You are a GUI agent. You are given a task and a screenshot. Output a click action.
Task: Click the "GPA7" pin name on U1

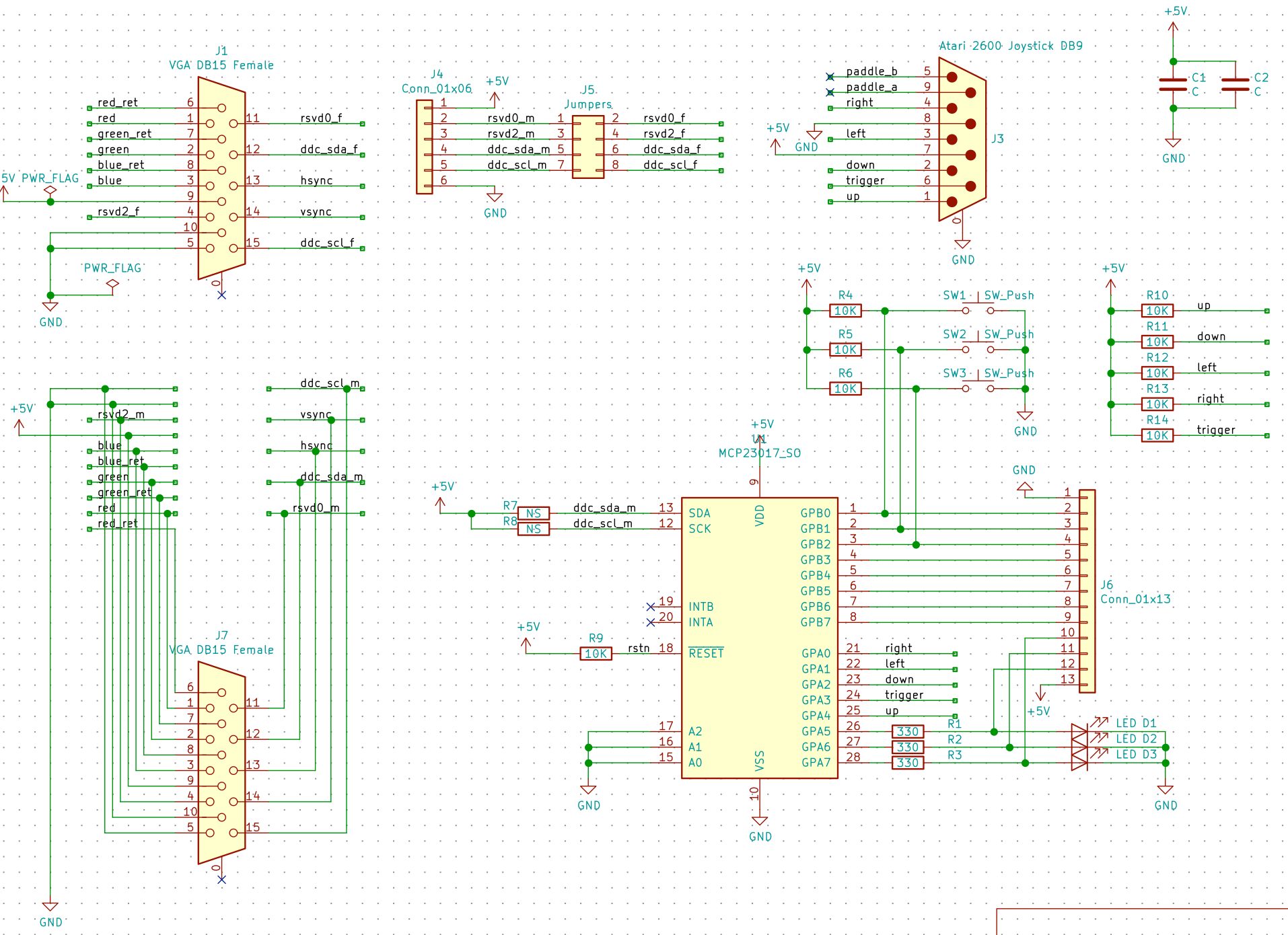tap(816, 762)
